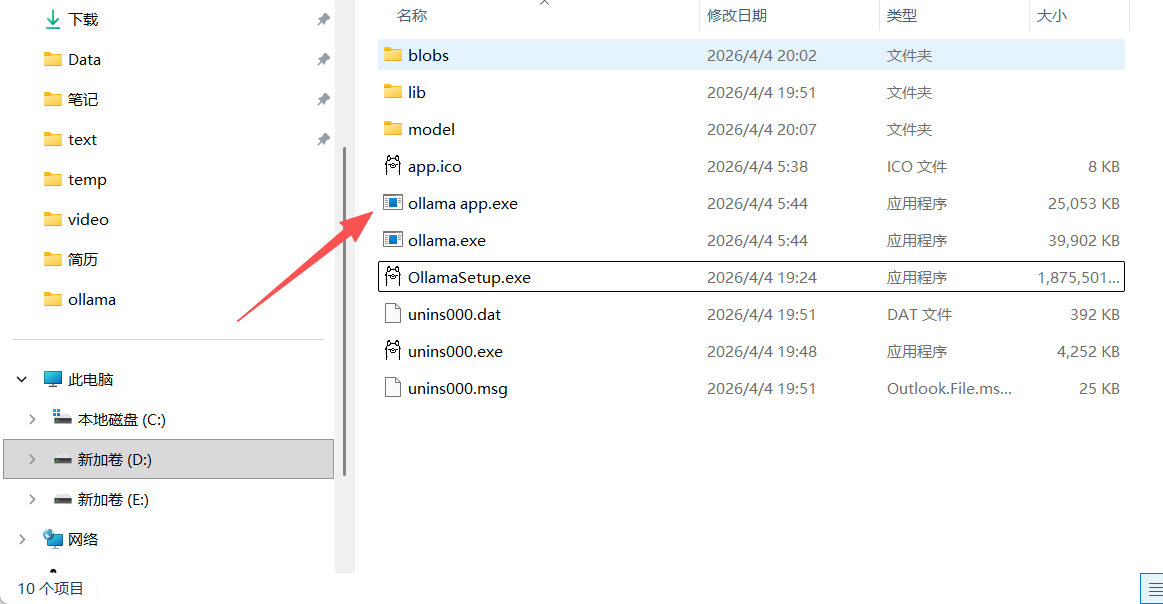Click the 本地磁盘 (C:) drive icon
Viewport: 1163px width, 604px height.
[x=62, y=418]
